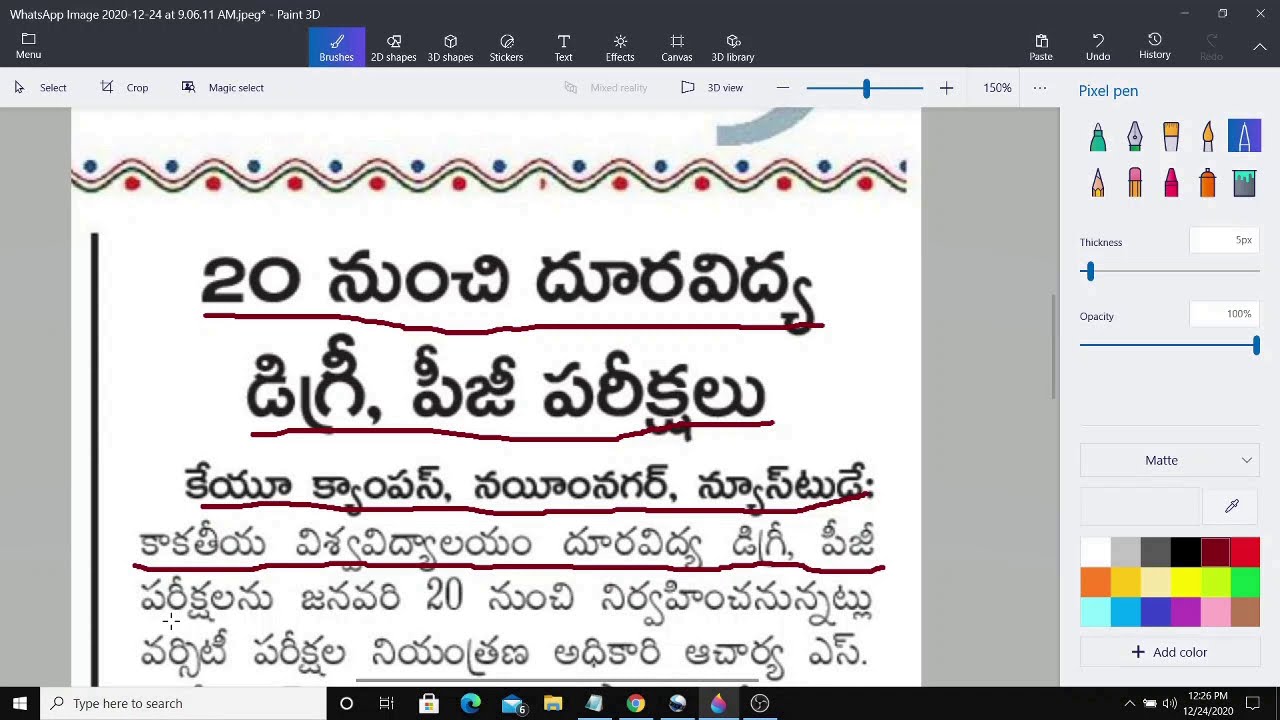Image resolution: width=1280 pixels, height=720 pixels.
Task: Choose the Crop tool
Action: tap(125, 88)
